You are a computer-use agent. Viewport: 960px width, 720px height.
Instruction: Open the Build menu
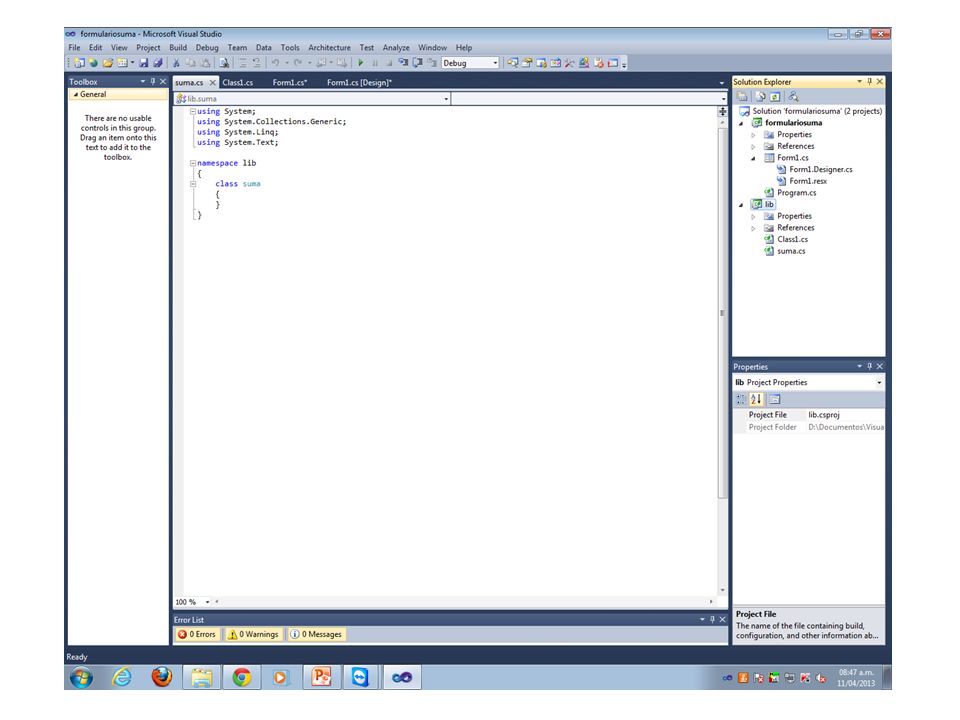(x=178, y=48)
